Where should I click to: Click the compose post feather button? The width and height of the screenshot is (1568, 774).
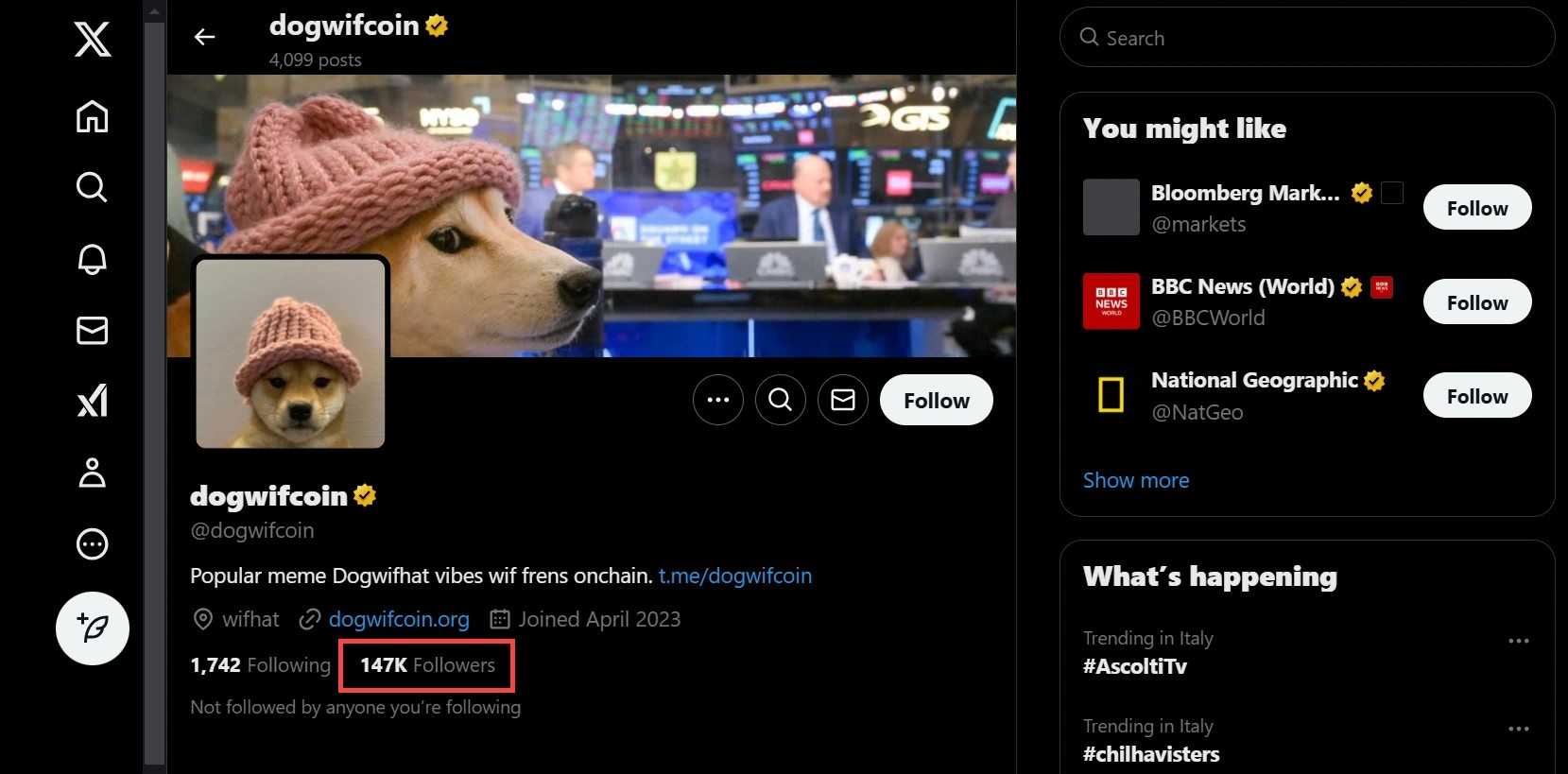(x=93, y=628)
